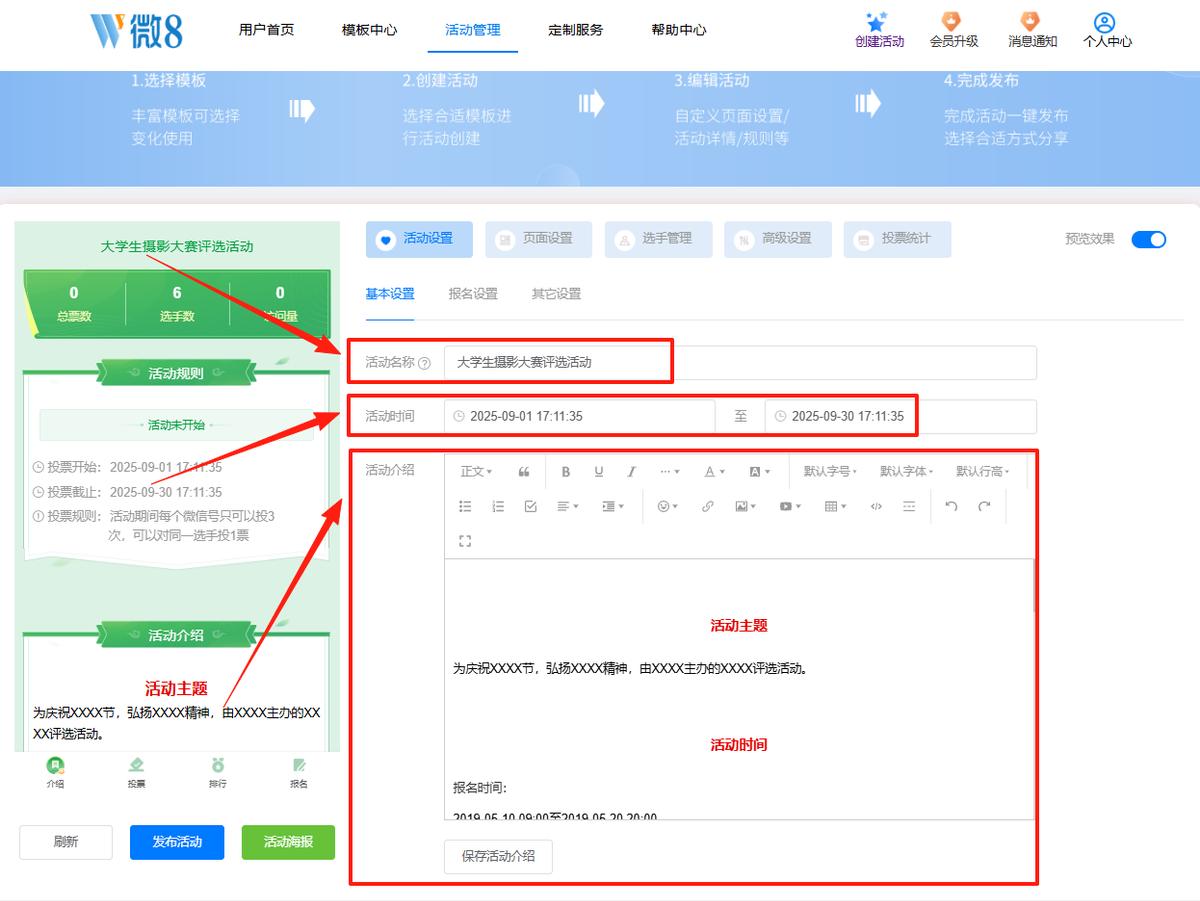
Task: Toggle the 预览效果 switch
Action: click(1149, 239)
